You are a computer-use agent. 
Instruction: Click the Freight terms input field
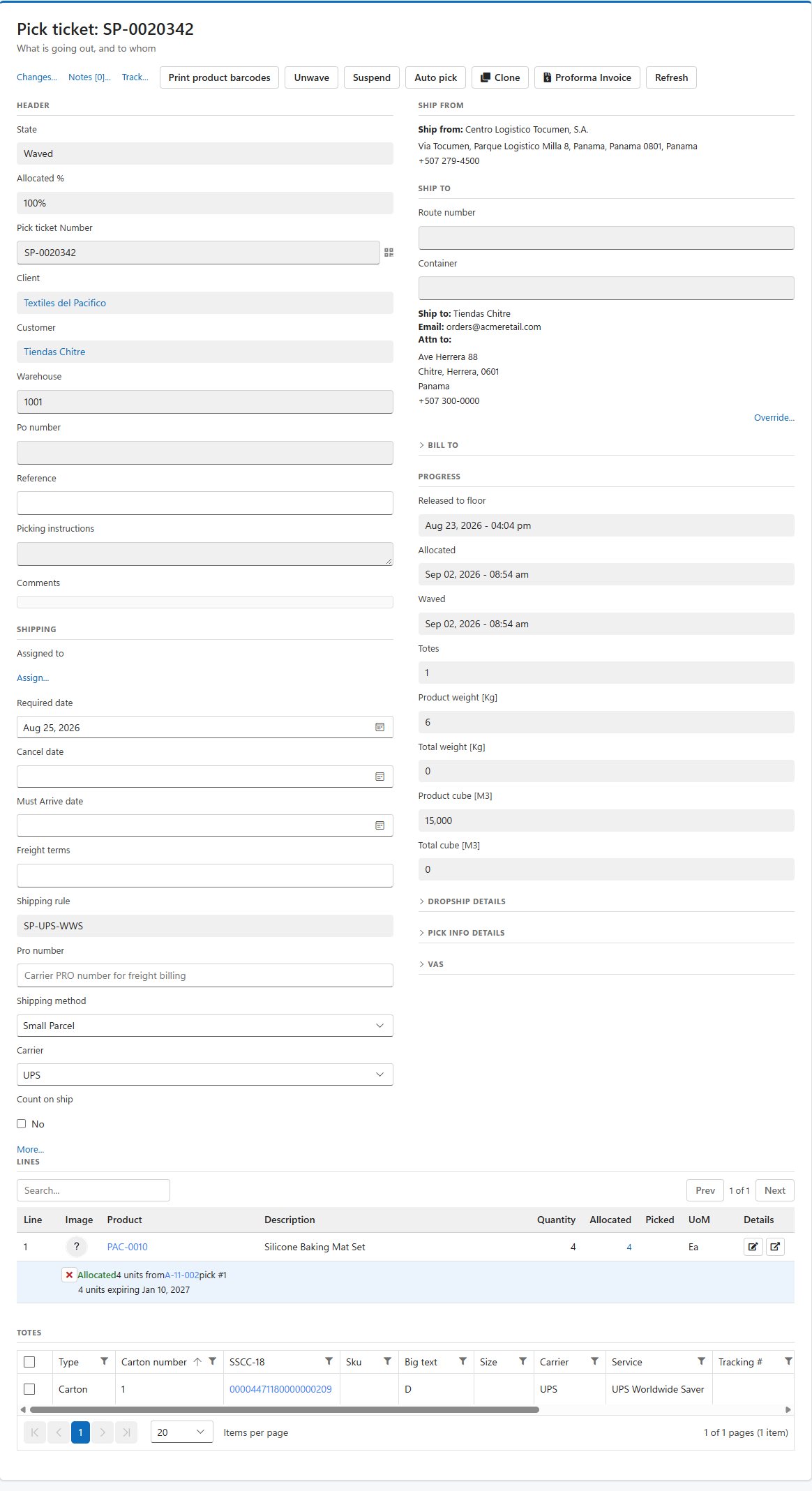pyautogui.click(x=205, y=876)
